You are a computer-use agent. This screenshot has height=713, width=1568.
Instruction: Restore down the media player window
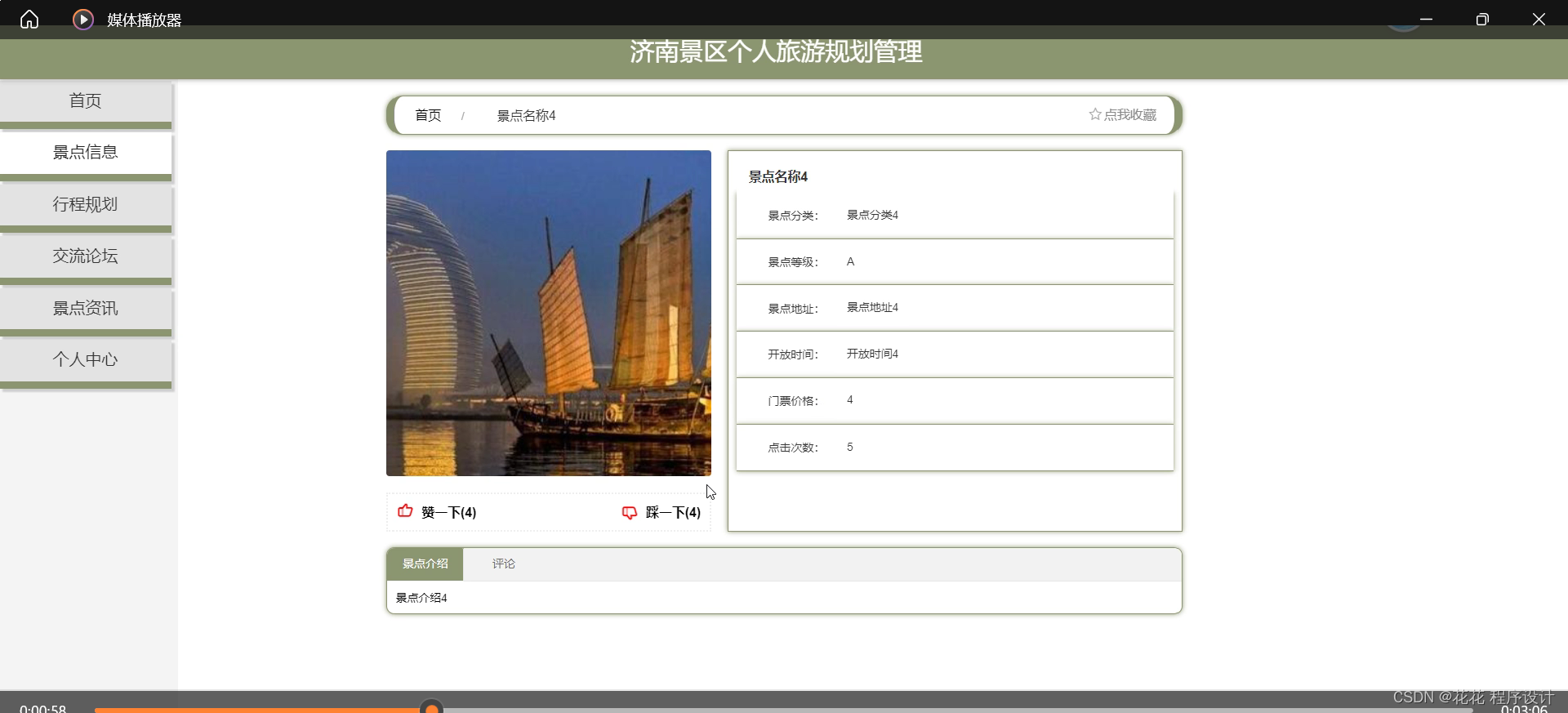(1482, 19)
